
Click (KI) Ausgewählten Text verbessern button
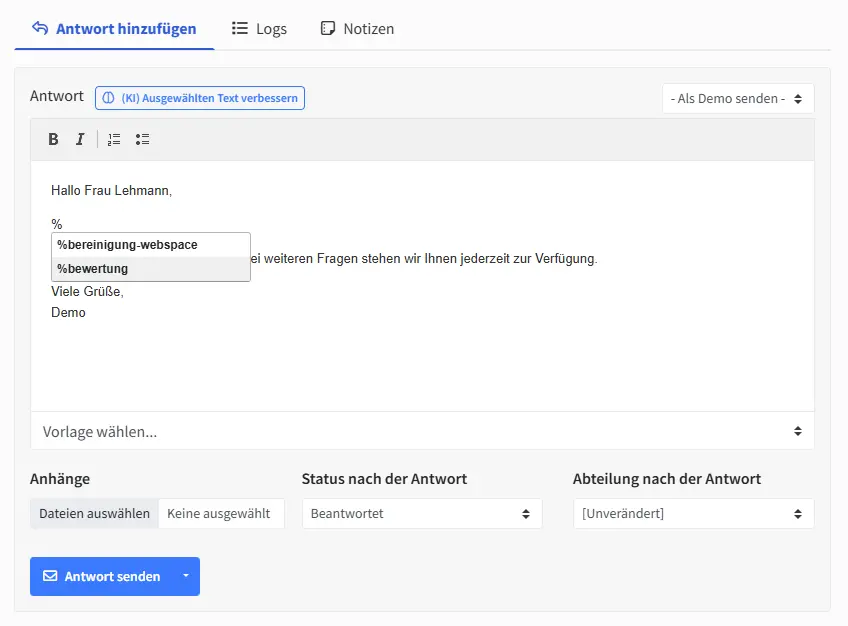pos(200,98)
